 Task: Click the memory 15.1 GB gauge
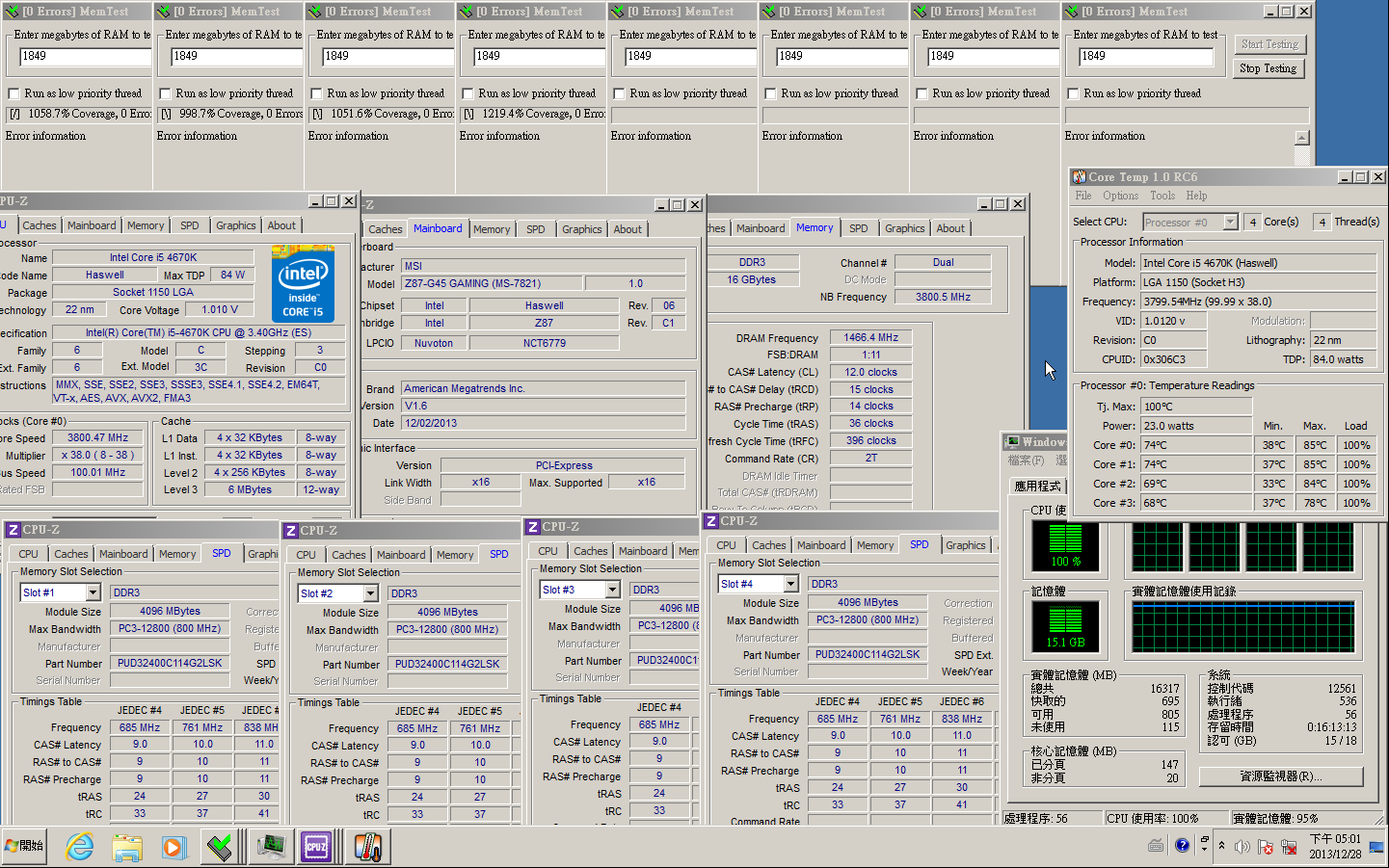coord(1065,627)
